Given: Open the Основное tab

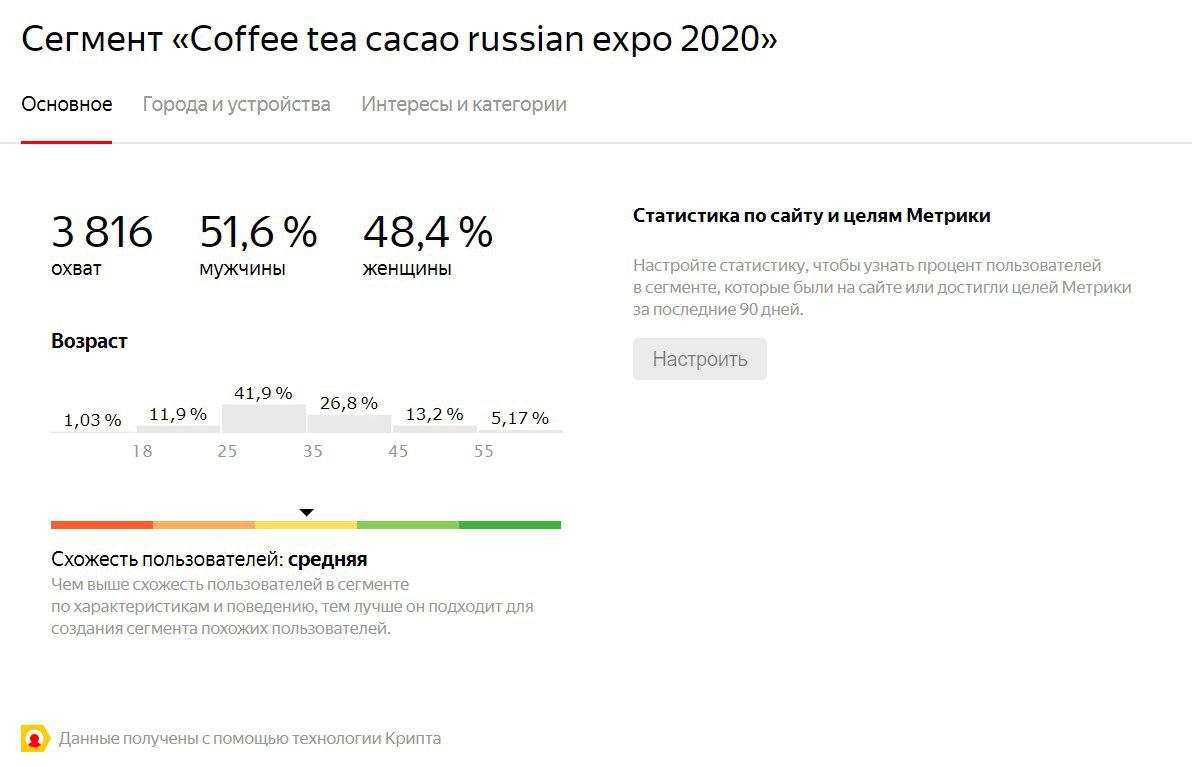Looking at the screenshot, I should [67, 104].
